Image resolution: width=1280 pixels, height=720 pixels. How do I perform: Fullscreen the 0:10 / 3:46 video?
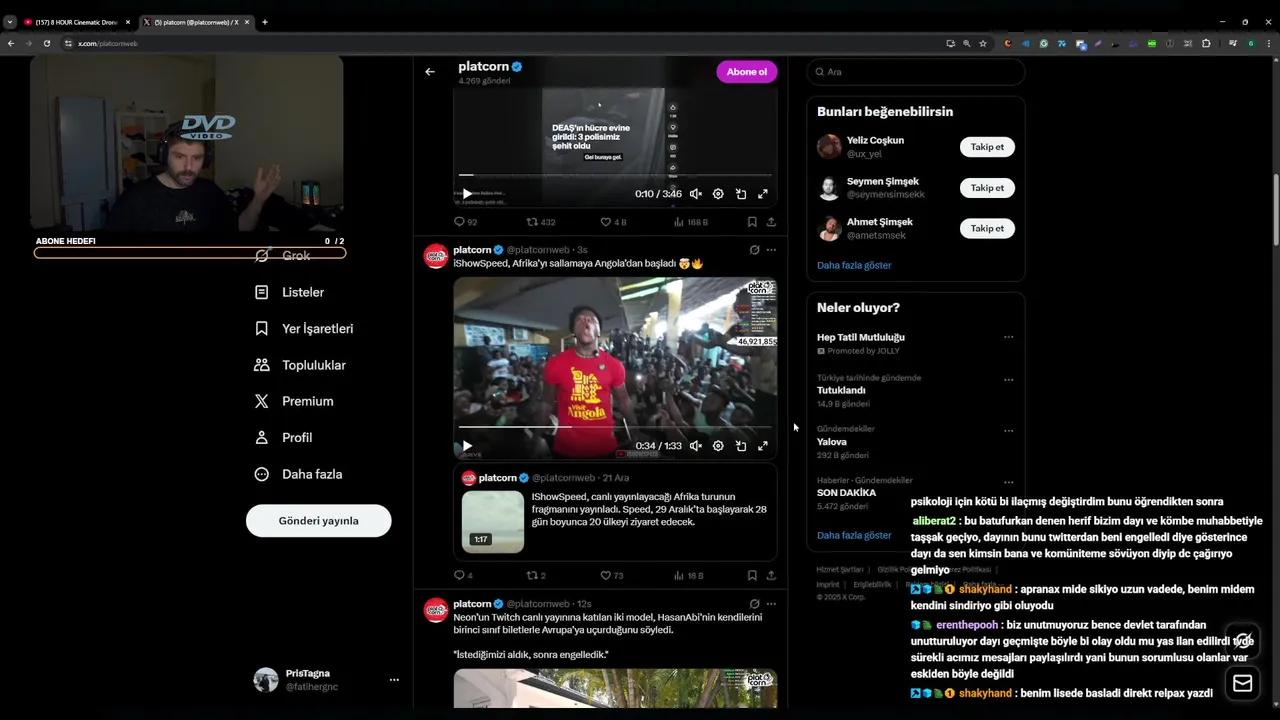(x=763, y=194)
